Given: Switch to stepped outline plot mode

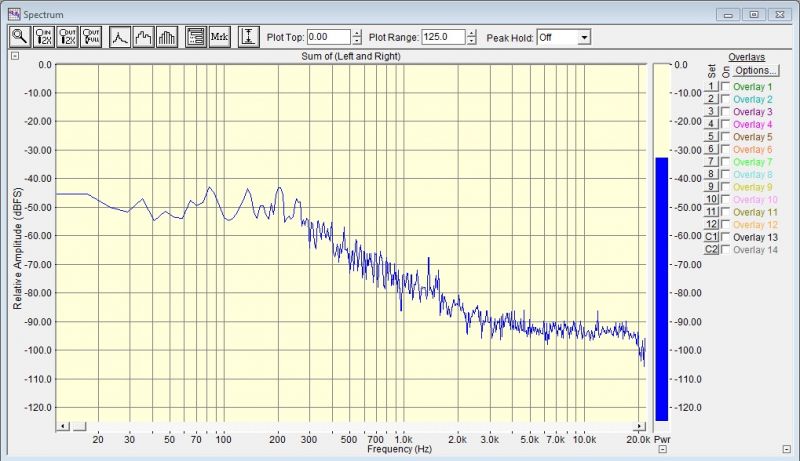Looking at the screenshot, I should pos(143,37).
